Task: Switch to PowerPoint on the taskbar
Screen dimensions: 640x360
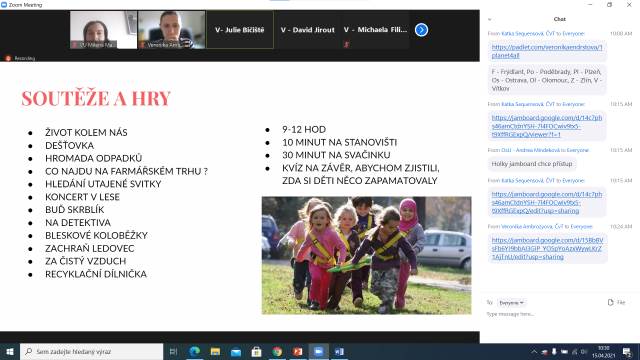Action: point(298,351)
